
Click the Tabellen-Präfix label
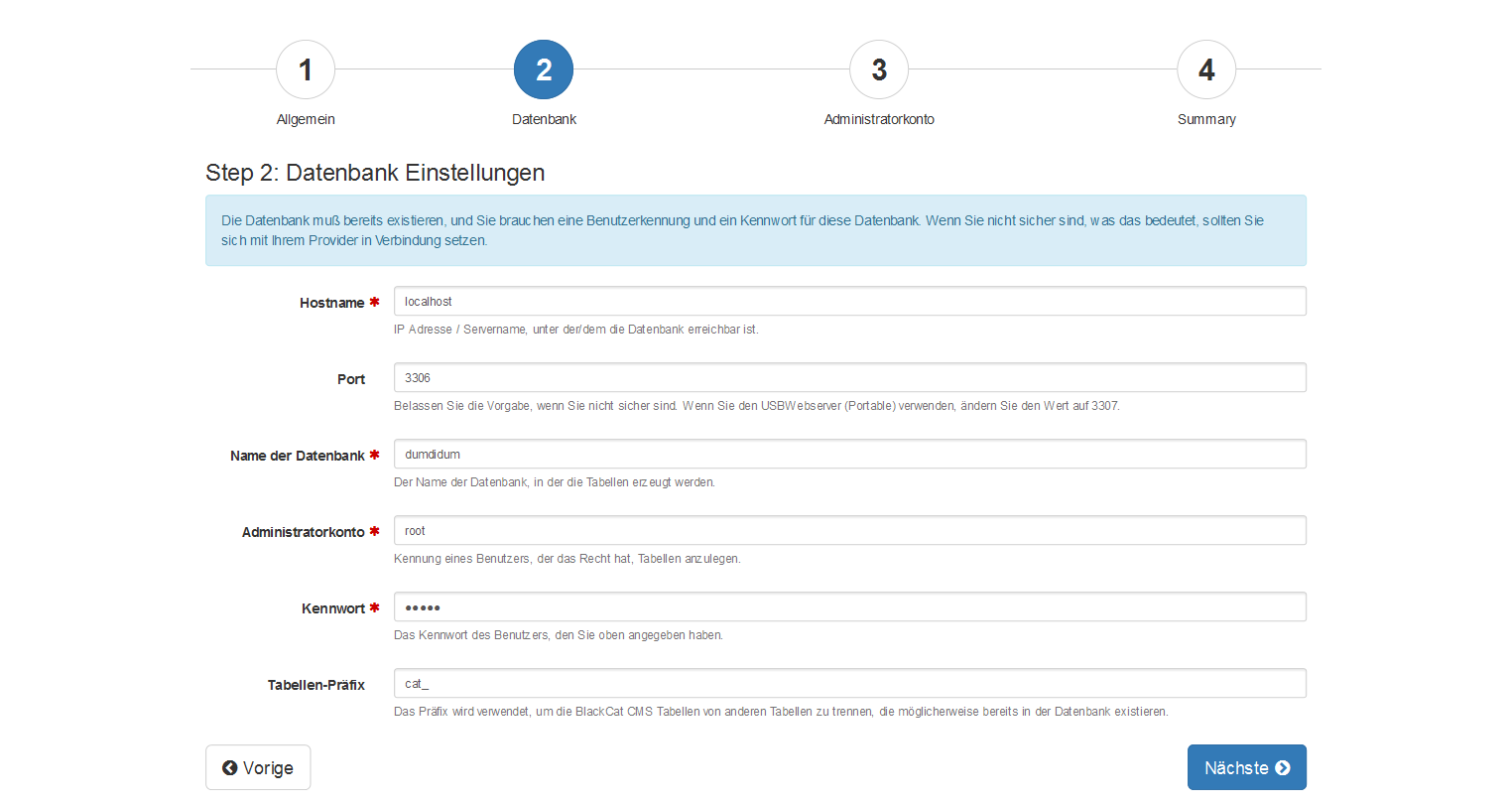(316, 685)
